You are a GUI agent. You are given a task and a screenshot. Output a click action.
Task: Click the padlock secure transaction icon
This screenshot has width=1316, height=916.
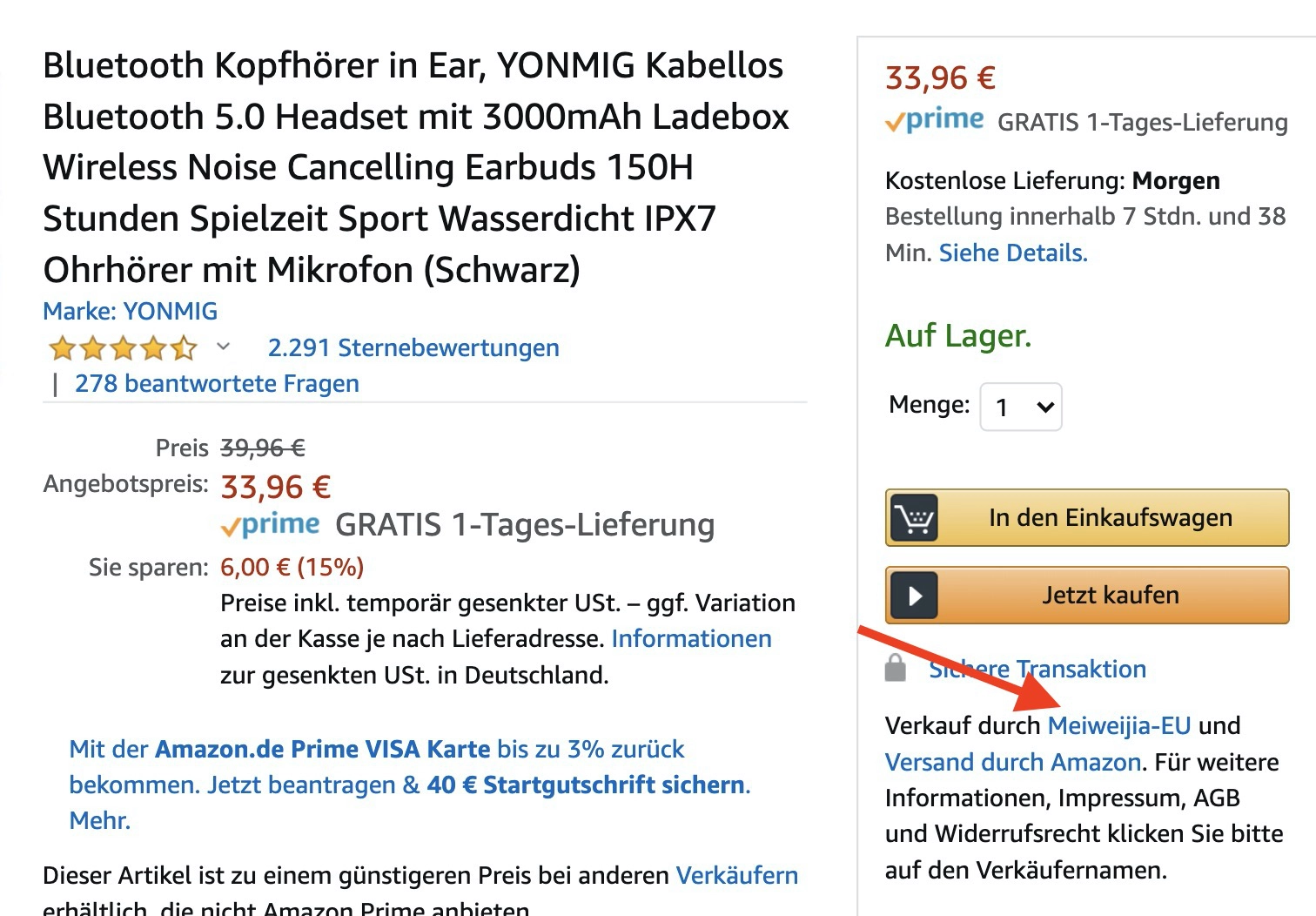pyautogui.click(x=895, y=668)
